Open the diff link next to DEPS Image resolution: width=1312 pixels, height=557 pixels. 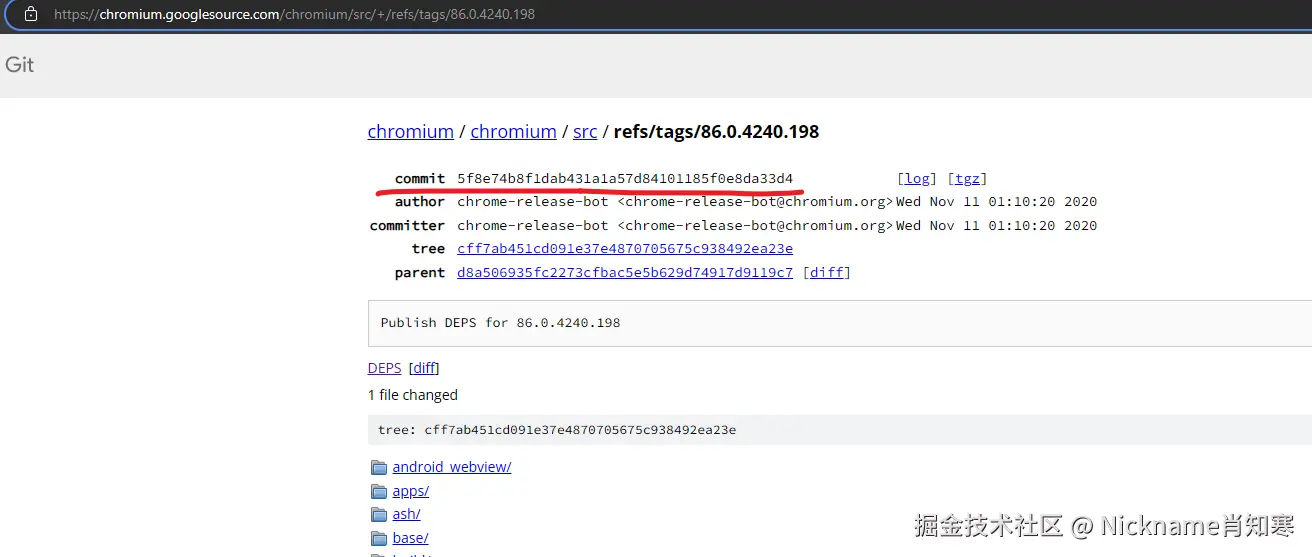[424, 368]
